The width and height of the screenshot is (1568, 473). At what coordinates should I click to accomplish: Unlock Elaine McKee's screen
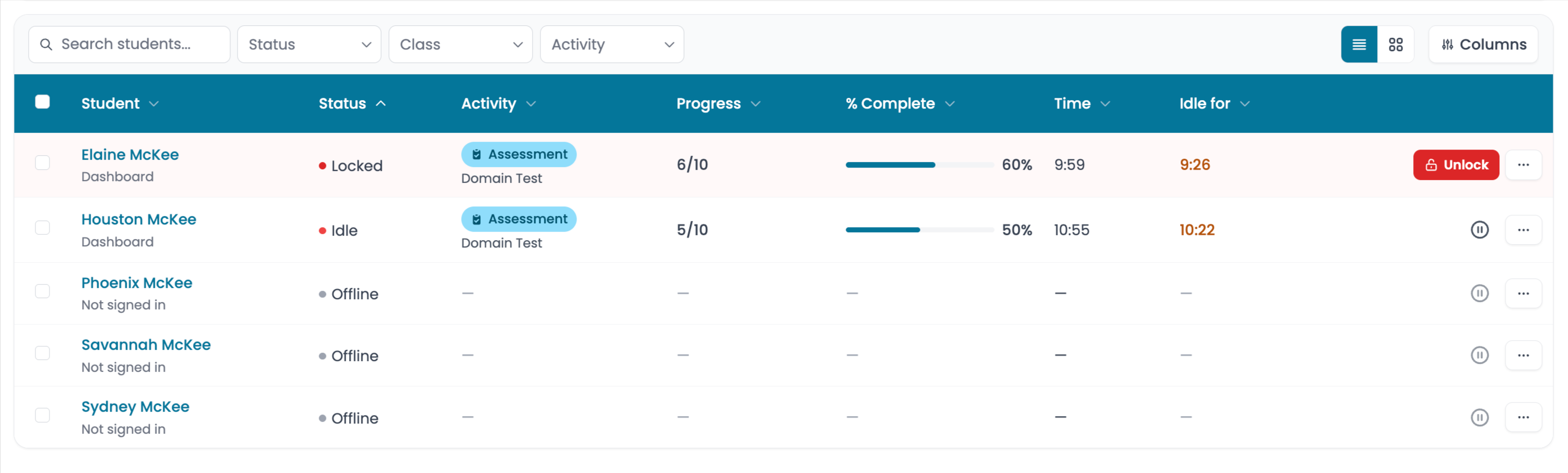pos(1455,165)
